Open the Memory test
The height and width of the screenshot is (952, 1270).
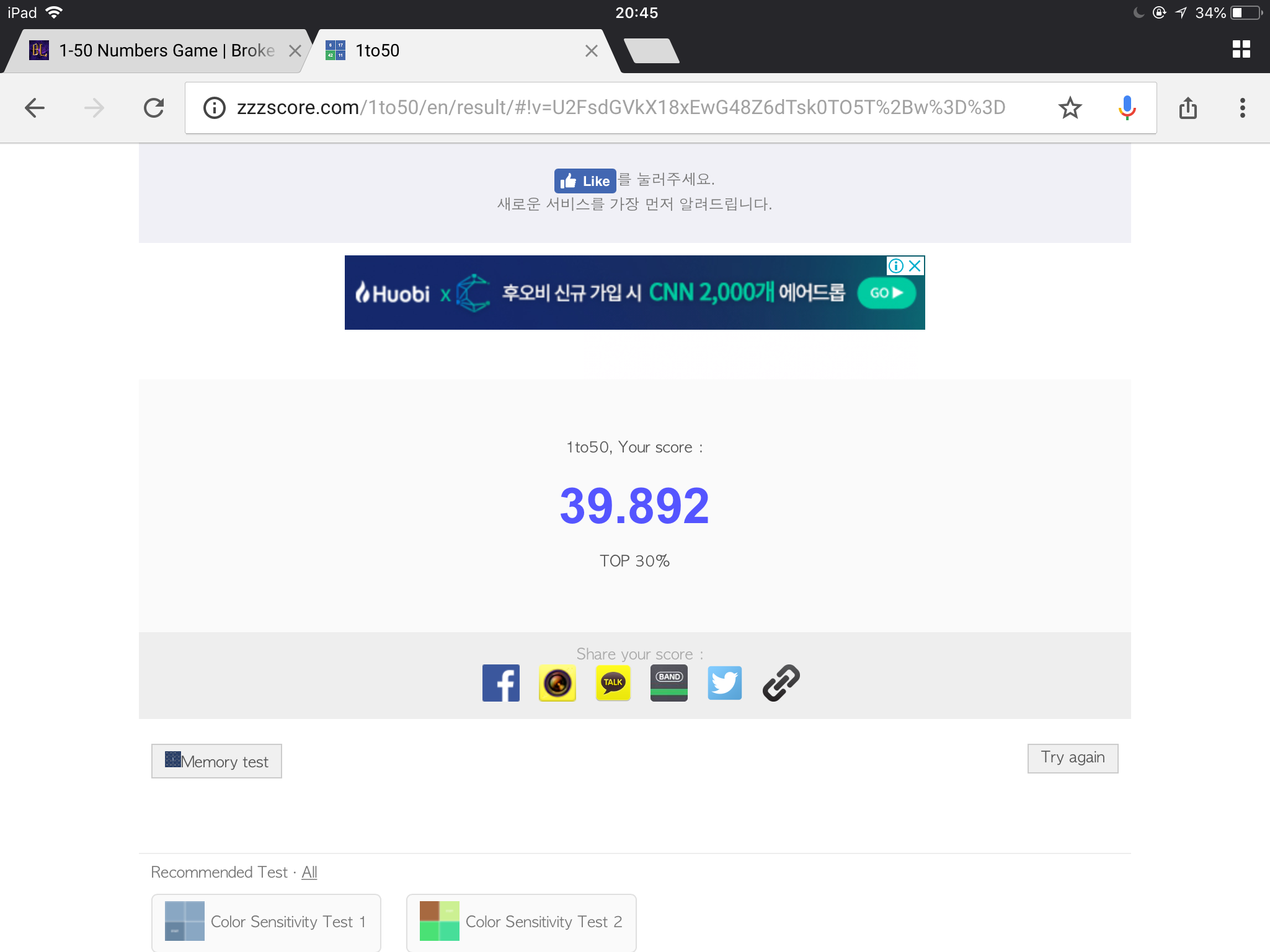(x=216, y=761)
